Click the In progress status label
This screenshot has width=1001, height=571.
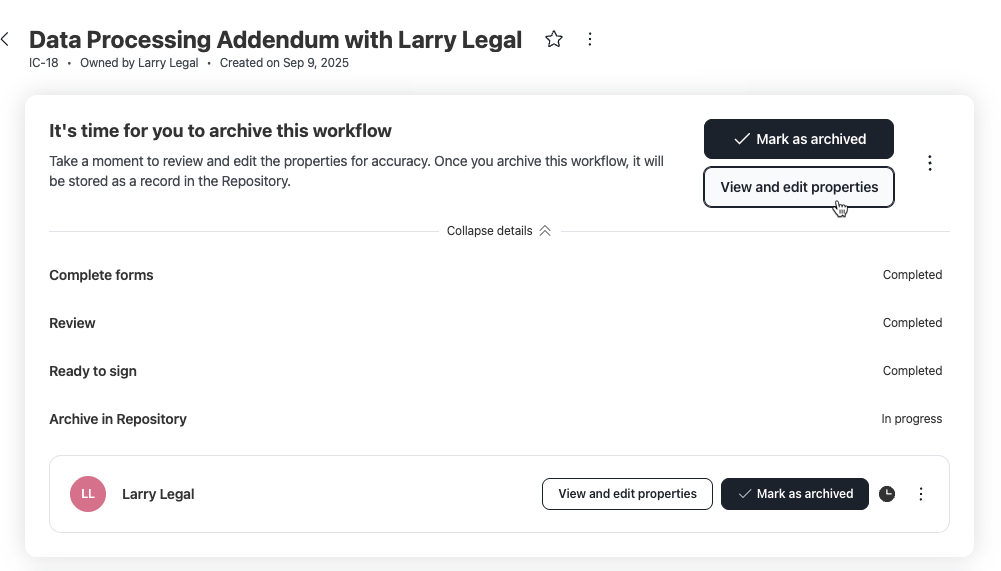[x=911, y=419]
